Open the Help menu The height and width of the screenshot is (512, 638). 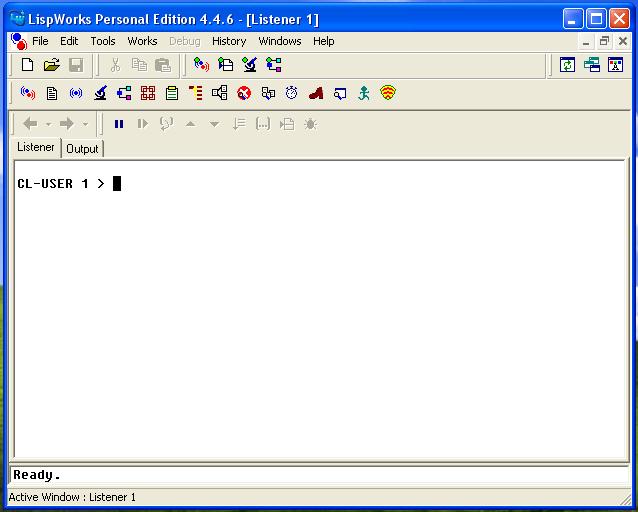[x=324, y=41]
